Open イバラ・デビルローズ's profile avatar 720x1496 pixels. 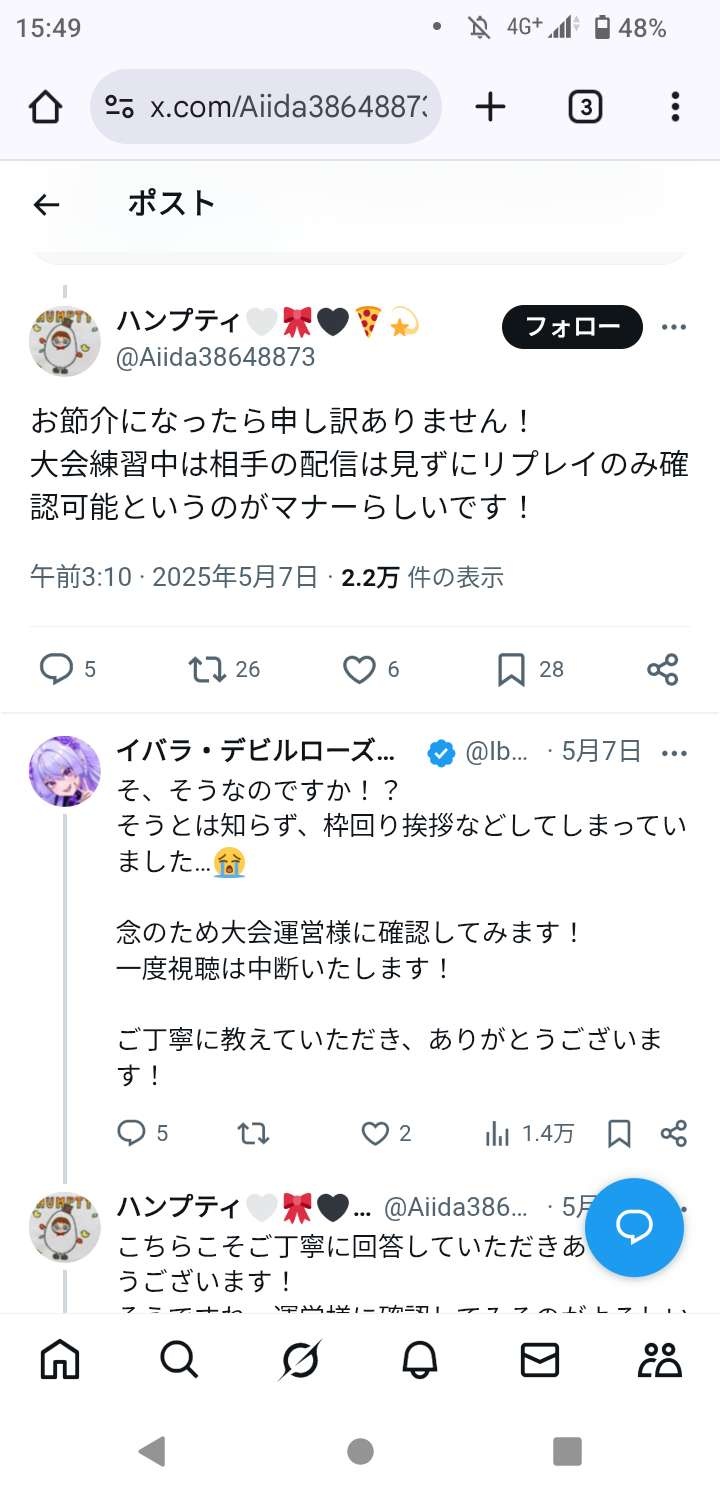point(65,771)
